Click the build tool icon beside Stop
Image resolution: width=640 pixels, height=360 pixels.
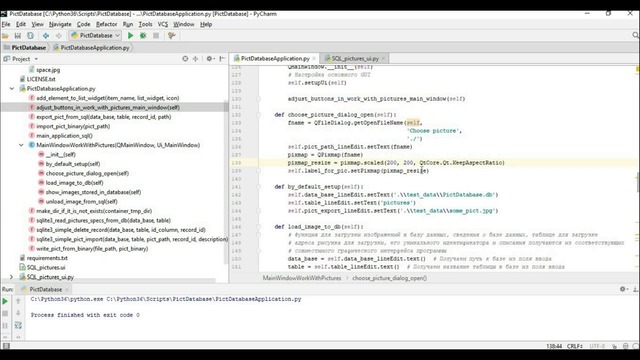point(171,36)
